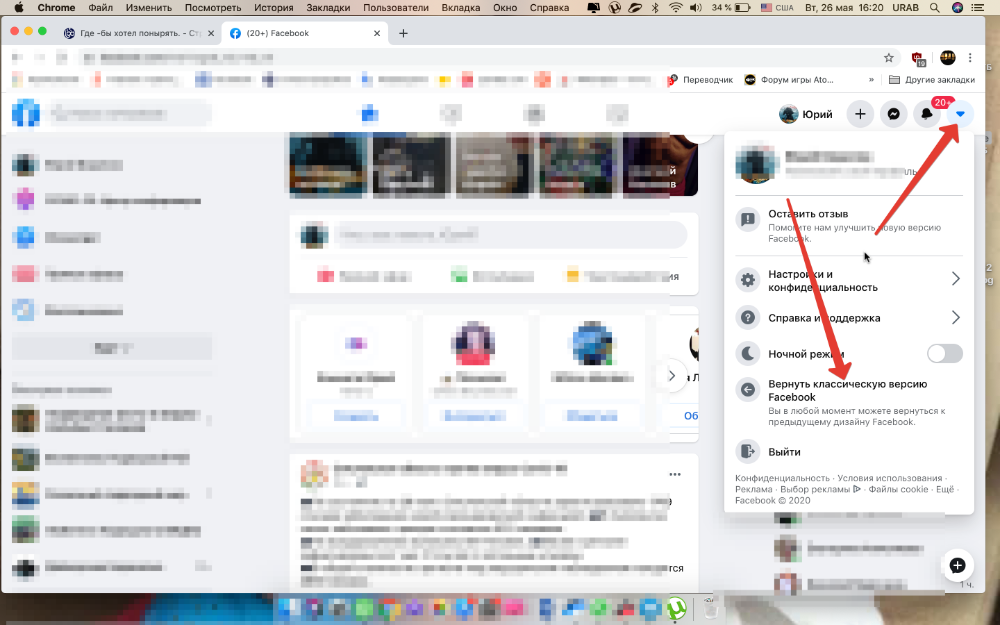
Task: Show hidden bookmarks with » chevron
Action: point(871,80)
